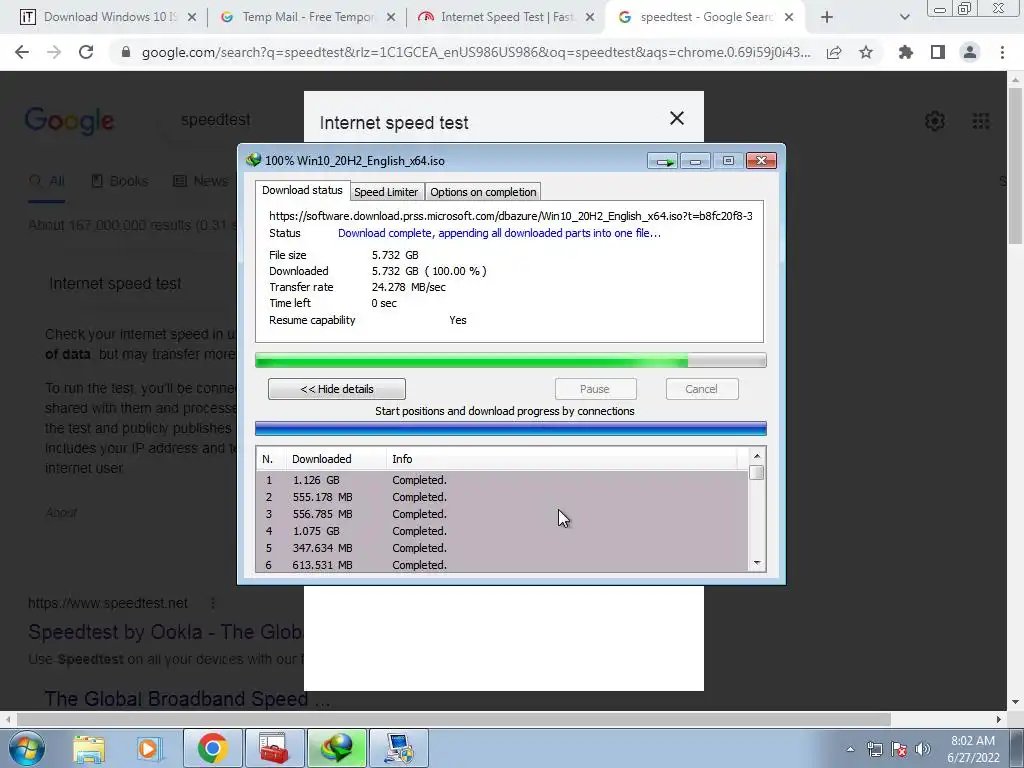Click the Chrome address bar URL
This screenshot has width=1024, height=768.
point(476,52)
